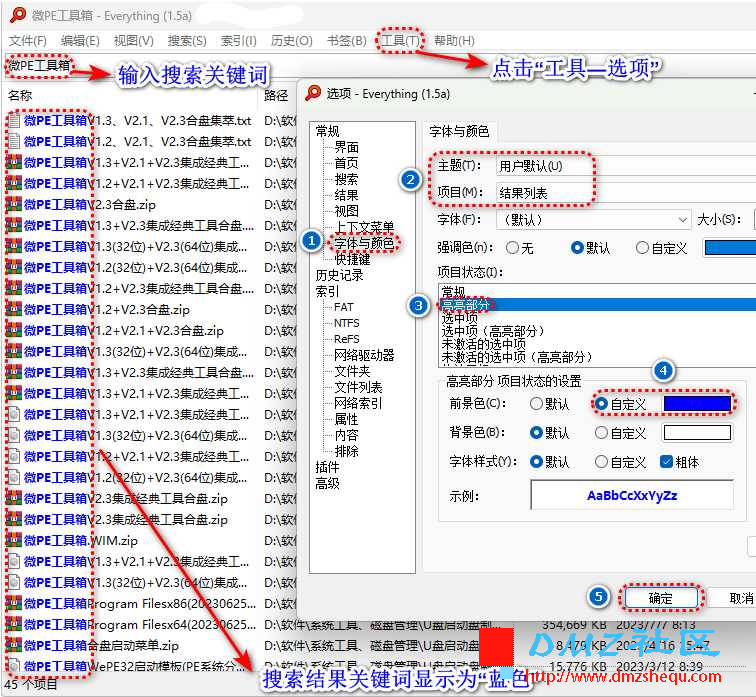The image size is (756, 697).
Task: Click archive icon of 微PE工具箱.WIM.zip
Action: [14, 540]
